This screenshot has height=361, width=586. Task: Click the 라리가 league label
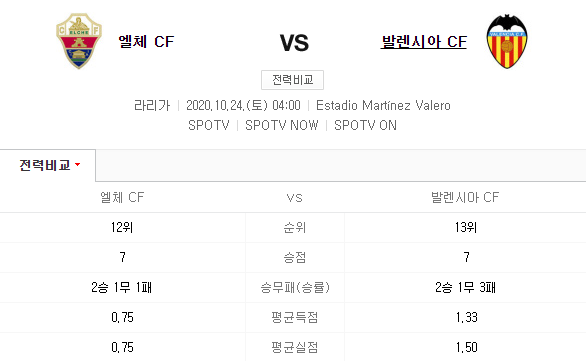click(152, 105)
